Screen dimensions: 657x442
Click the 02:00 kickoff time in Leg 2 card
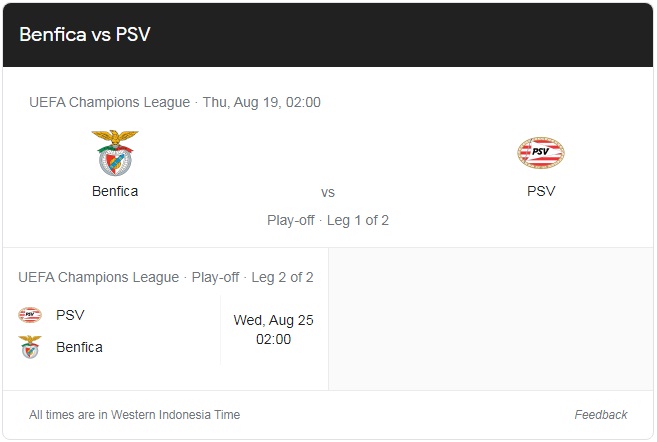click(273, 339)
